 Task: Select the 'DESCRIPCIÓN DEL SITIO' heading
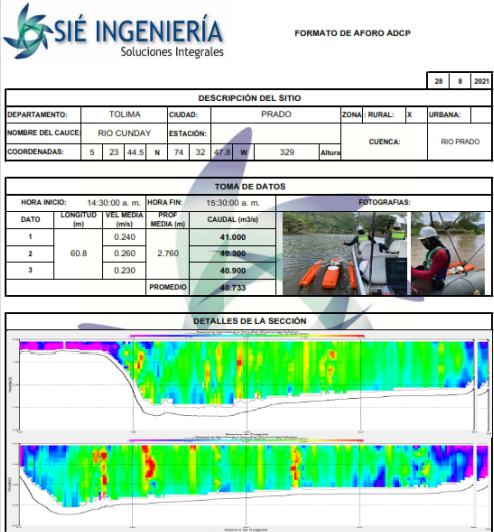click(x=249, y=98)
